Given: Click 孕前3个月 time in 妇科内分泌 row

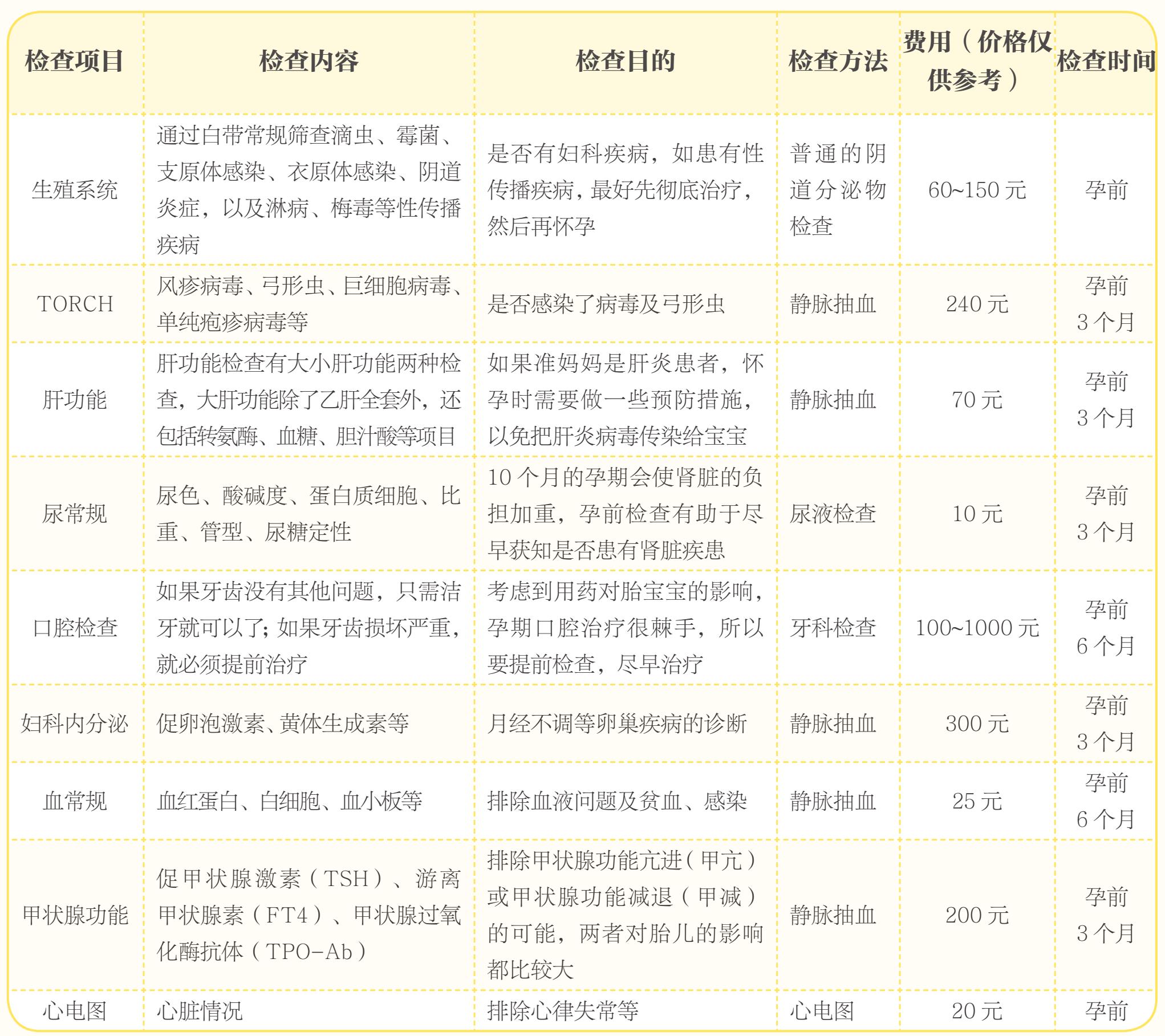Looking at the screenshot, I should [1106, 724].
